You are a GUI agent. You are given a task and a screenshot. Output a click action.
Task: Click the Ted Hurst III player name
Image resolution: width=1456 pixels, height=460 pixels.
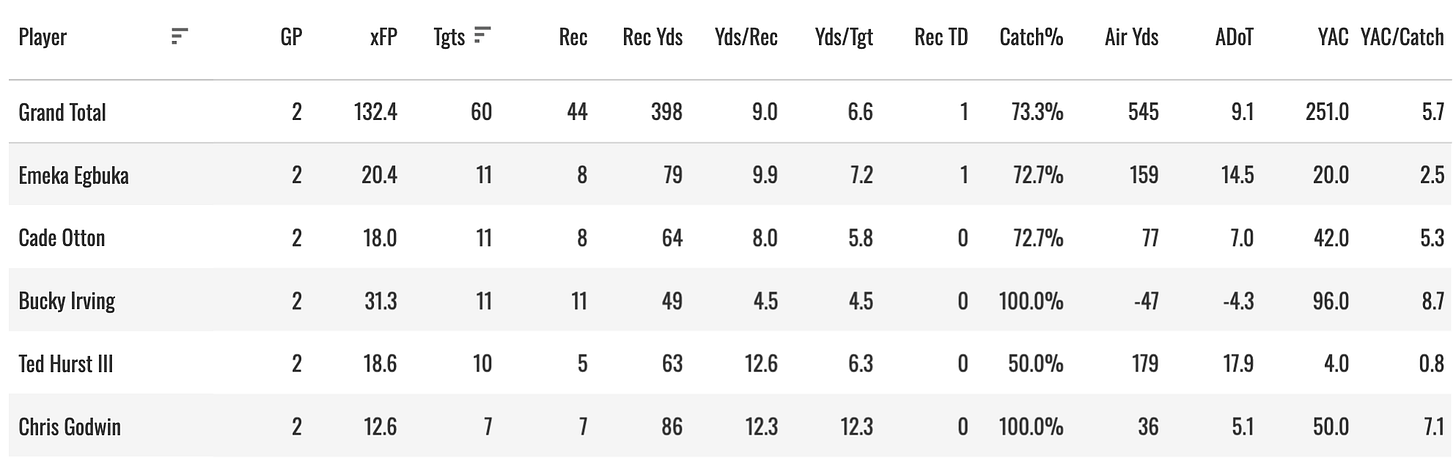pyautogui.click(x=66, y=364)
